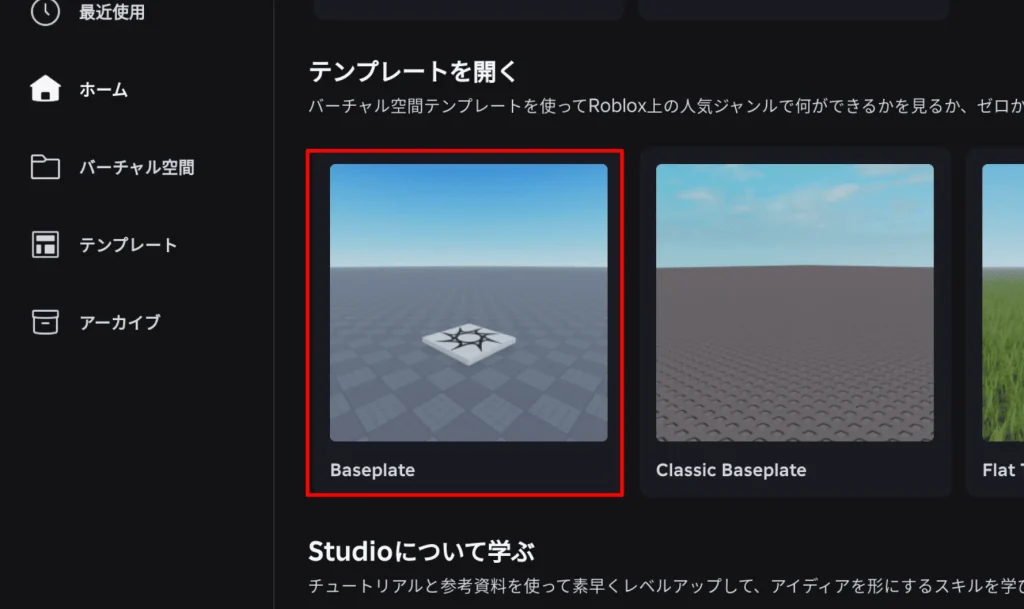
Task: Click the house icon beside ホーム
Action: click(x=45, y=89)
